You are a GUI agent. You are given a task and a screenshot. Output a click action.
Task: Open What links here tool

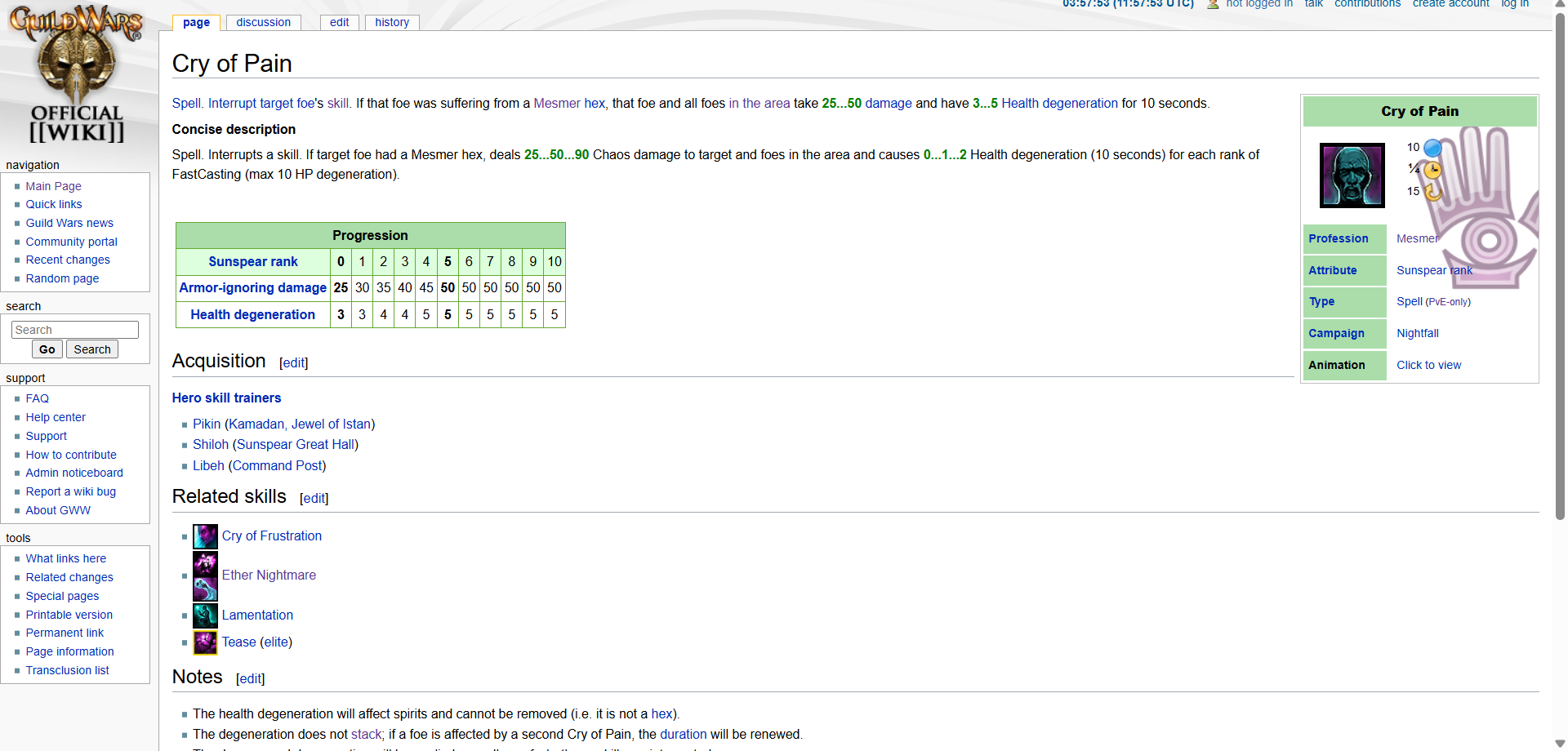(x=66, y=558)
